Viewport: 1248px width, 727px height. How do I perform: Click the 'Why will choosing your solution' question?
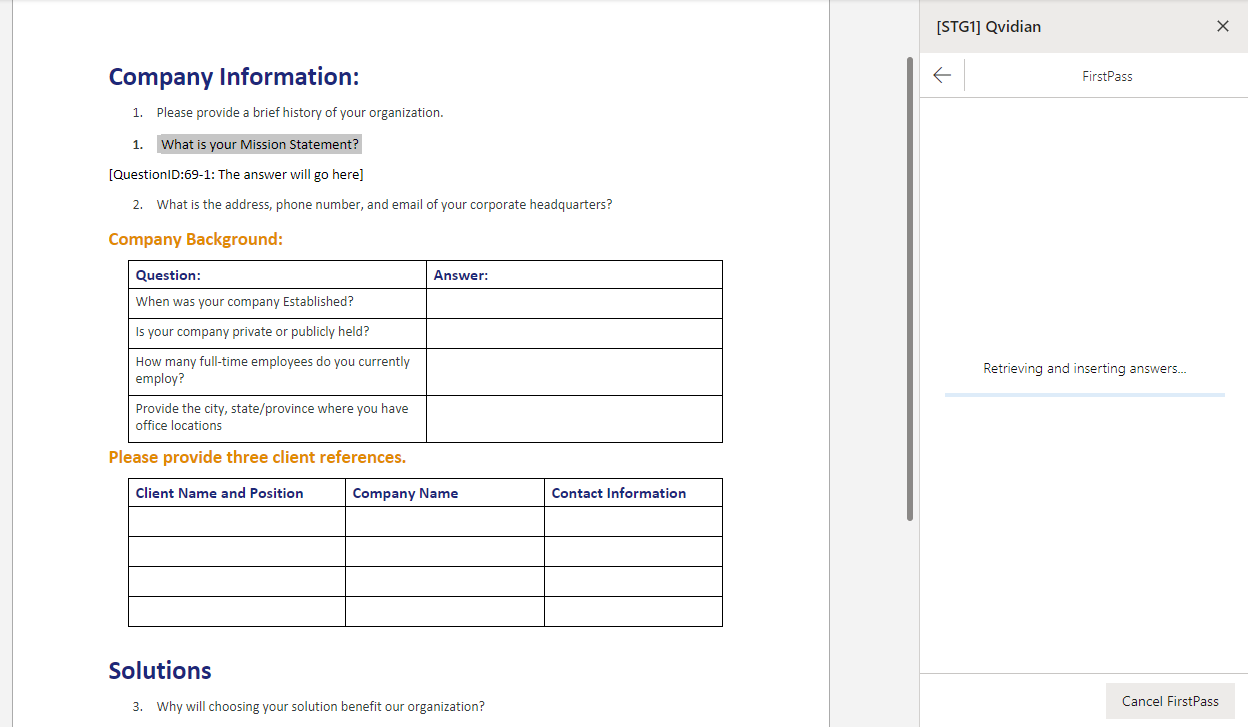(321, 706)
